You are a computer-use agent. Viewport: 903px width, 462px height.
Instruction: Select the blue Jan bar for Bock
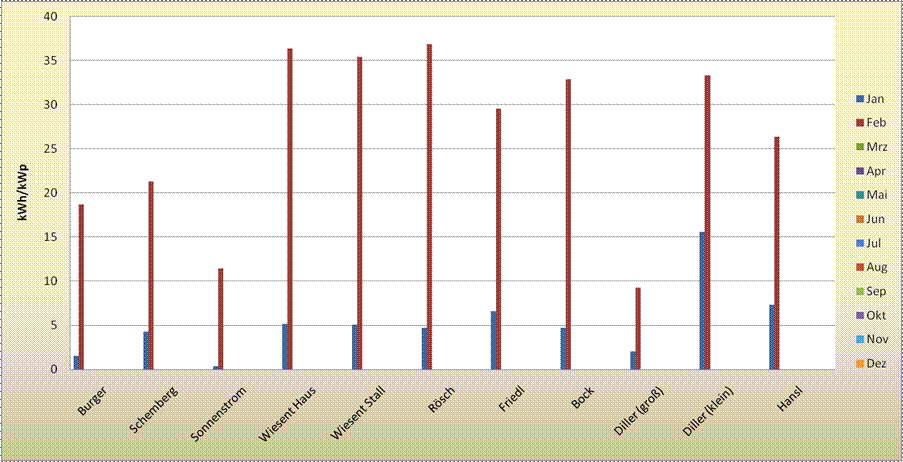[563, 349]
